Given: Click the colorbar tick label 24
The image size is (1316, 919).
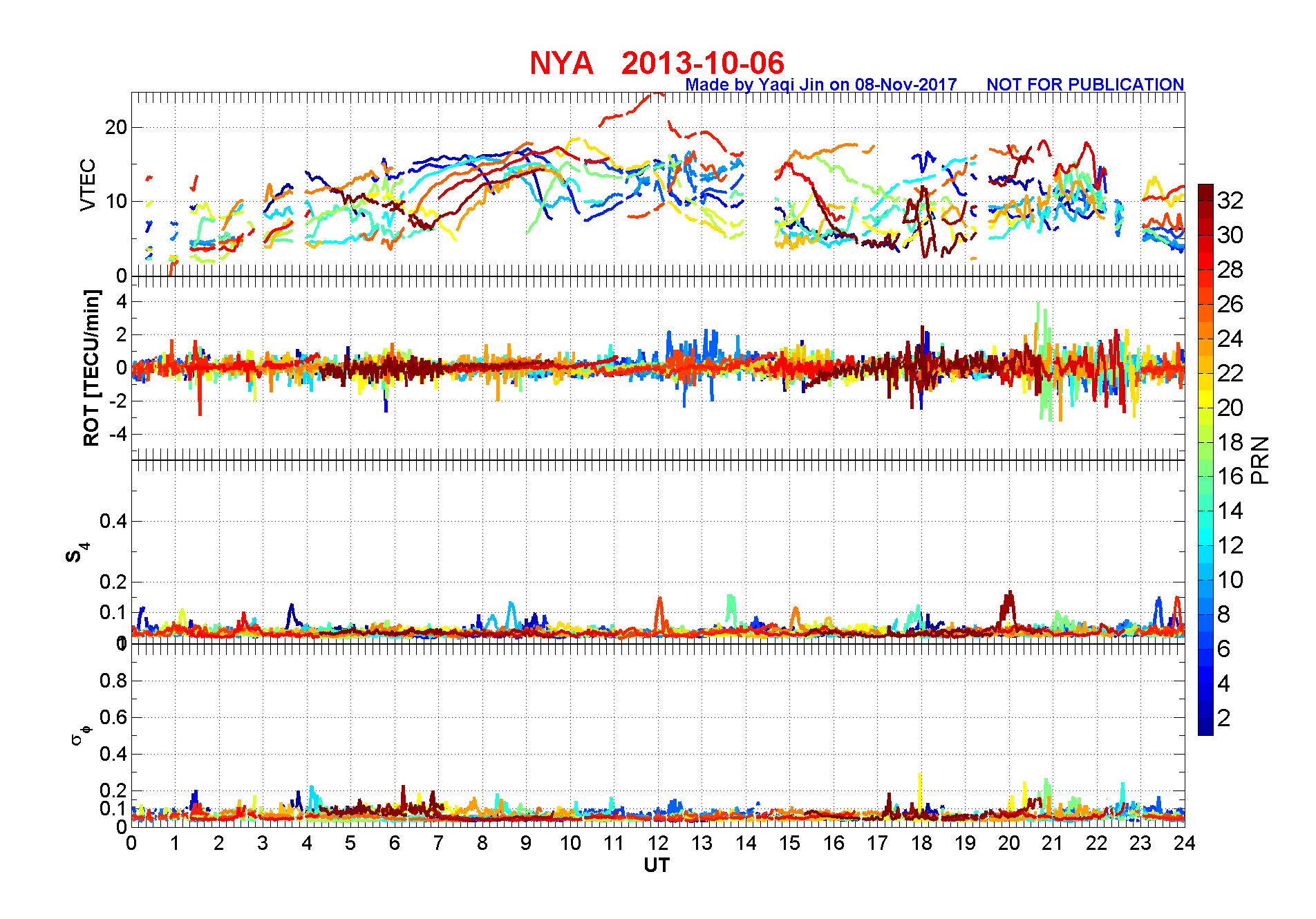Looking at the screenshot, I should (x=1230, y=339).
